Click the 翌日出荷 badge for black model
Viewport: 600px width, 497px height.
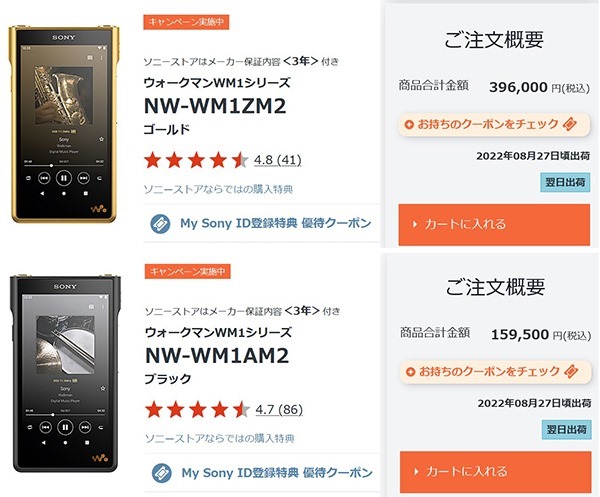click(x=567, y=429)
